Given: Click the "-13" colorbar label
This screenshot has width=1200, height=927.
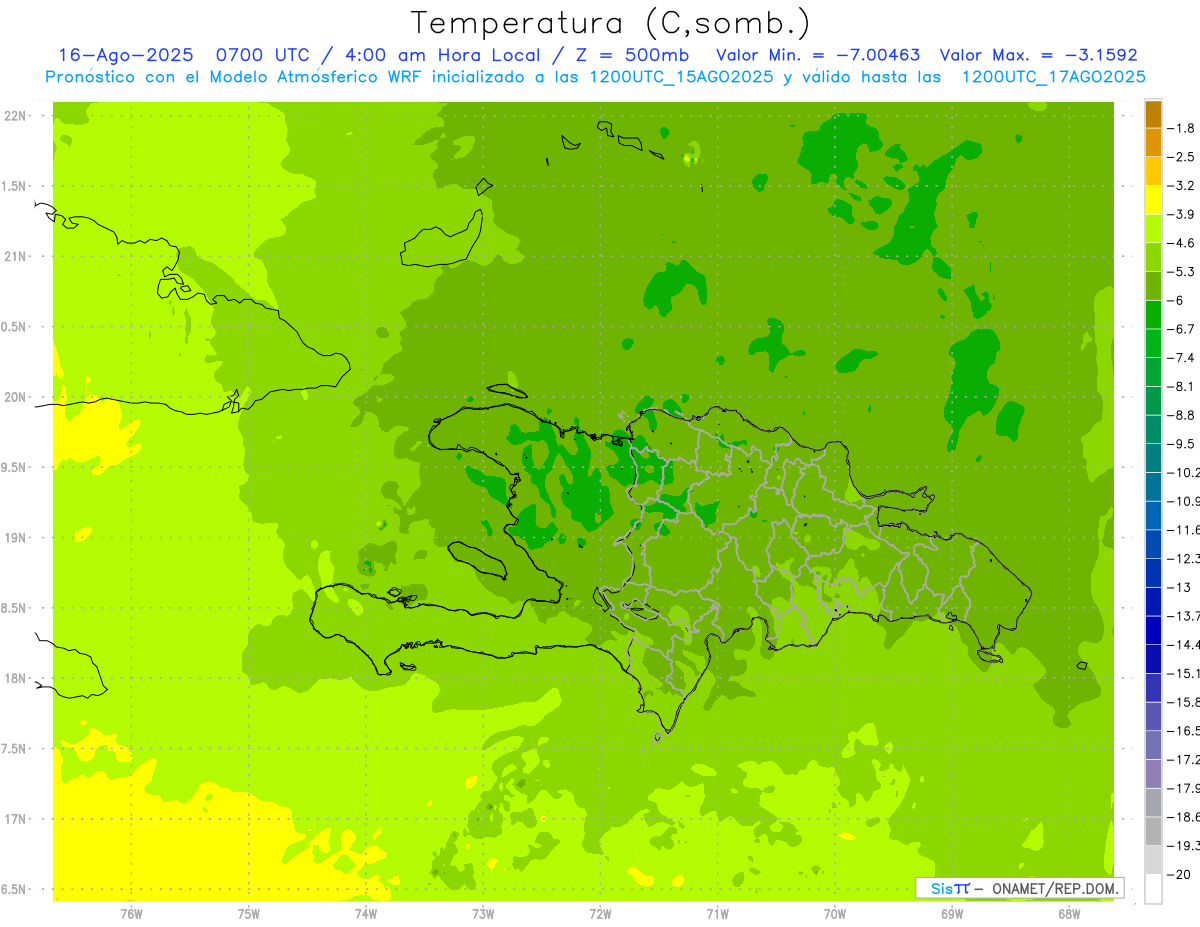Looking at the screenshot, I should pos(1181,587).
